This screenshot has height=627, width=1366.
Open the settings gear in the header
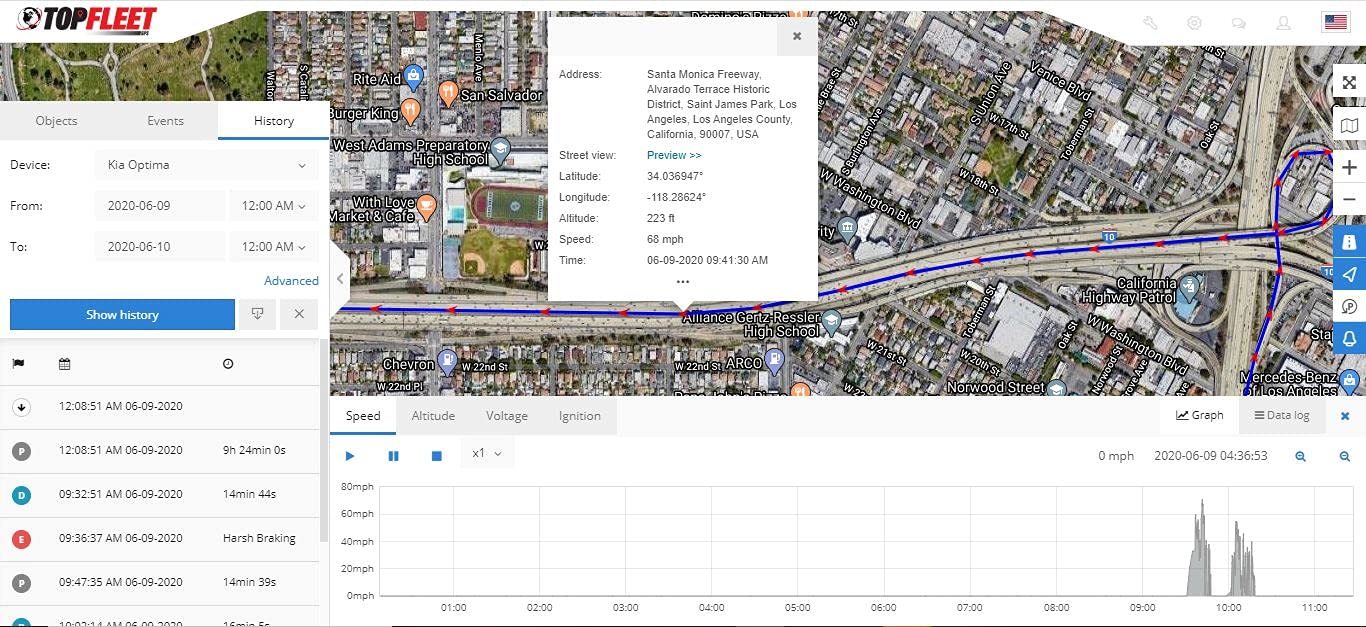(x=1194, y=23)
